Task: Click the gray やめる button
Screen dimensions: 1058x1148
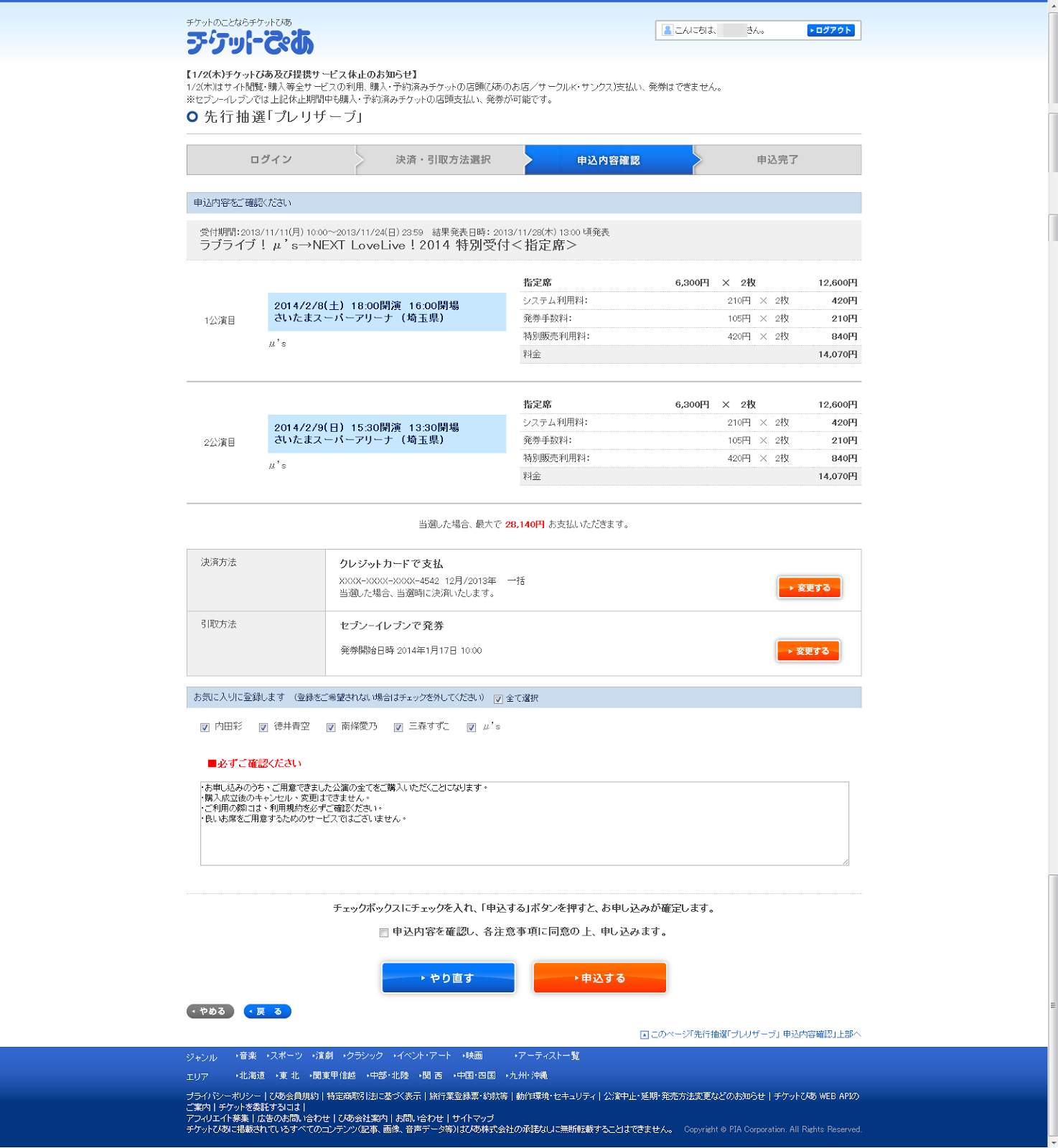Action: (210, 1012)
